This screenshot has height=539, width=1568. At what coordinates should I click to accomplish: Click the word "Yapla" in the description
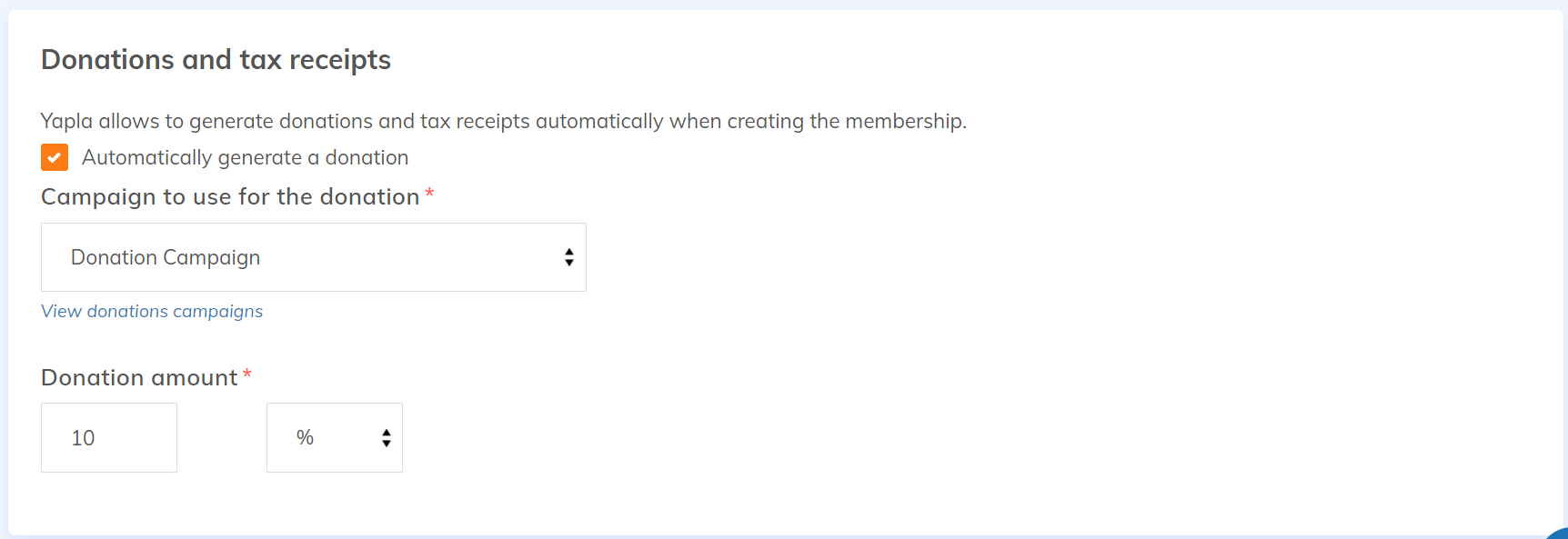pyautogui.click(x=66, y=122)
